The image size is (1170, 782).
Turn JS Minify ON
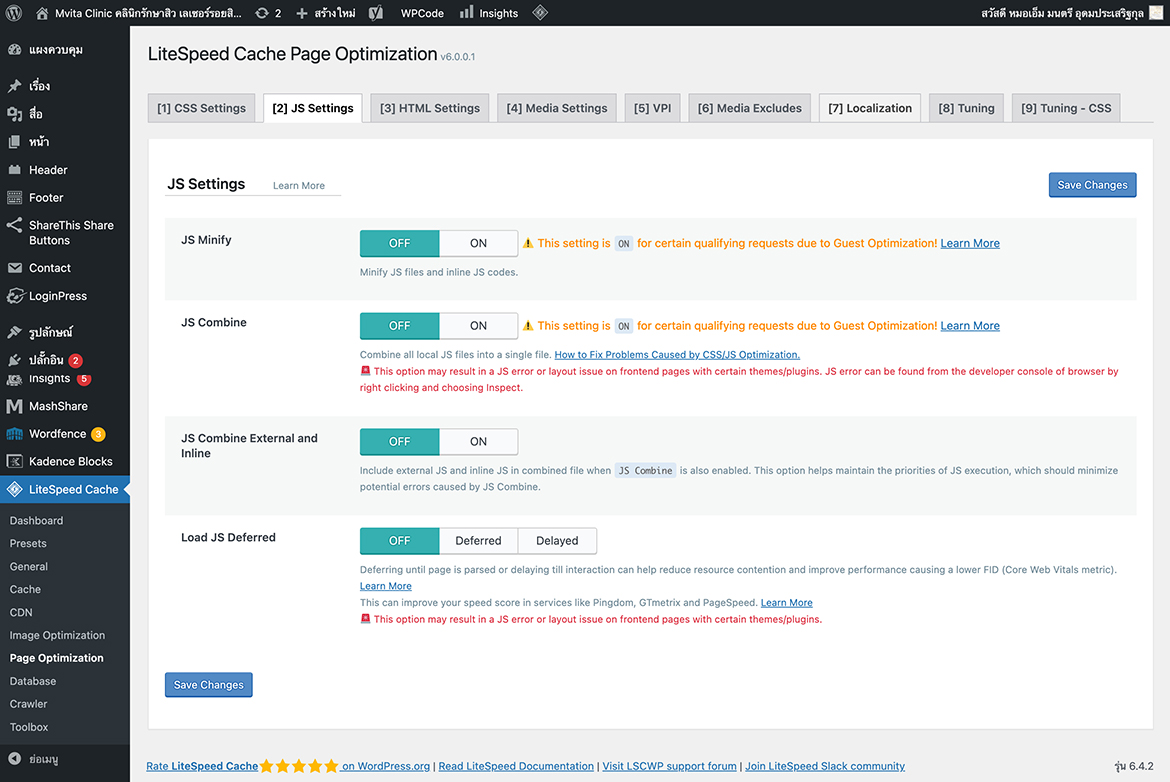point(478,243)
